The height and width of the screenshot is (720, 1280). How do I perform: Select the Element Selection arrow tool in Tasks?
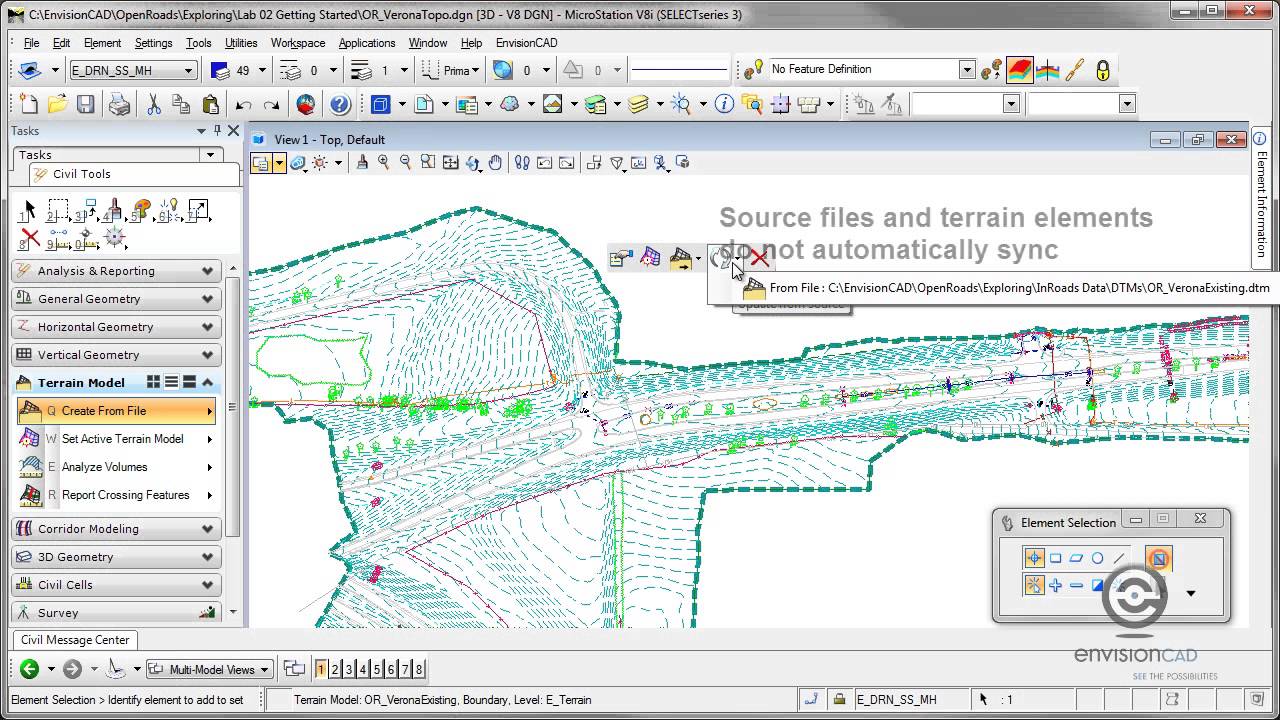pyautogui.click(x=29, y=210)
